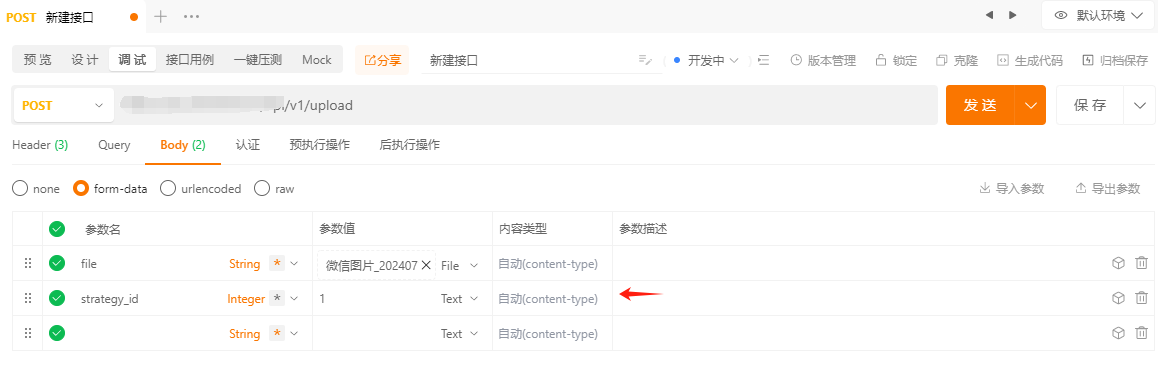
Task: Switch to the 调试 tab
Action: (132, 60)
